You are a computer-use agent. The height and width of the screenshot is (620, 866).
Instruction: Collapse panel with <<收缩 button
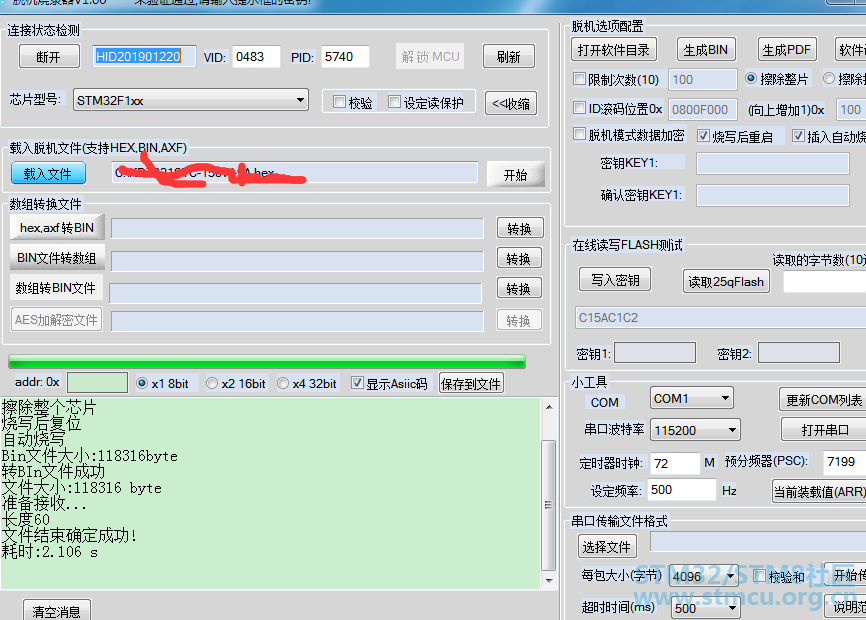tap(510, 103)
